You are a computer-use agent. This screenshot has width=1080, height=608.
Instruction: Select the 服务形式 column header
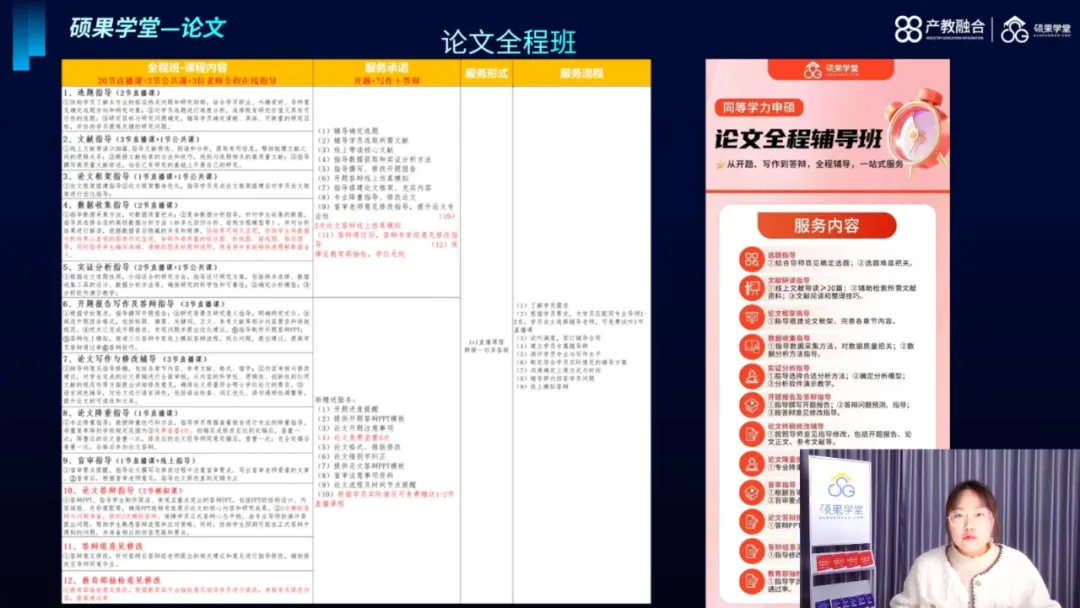tap(486, 73)
